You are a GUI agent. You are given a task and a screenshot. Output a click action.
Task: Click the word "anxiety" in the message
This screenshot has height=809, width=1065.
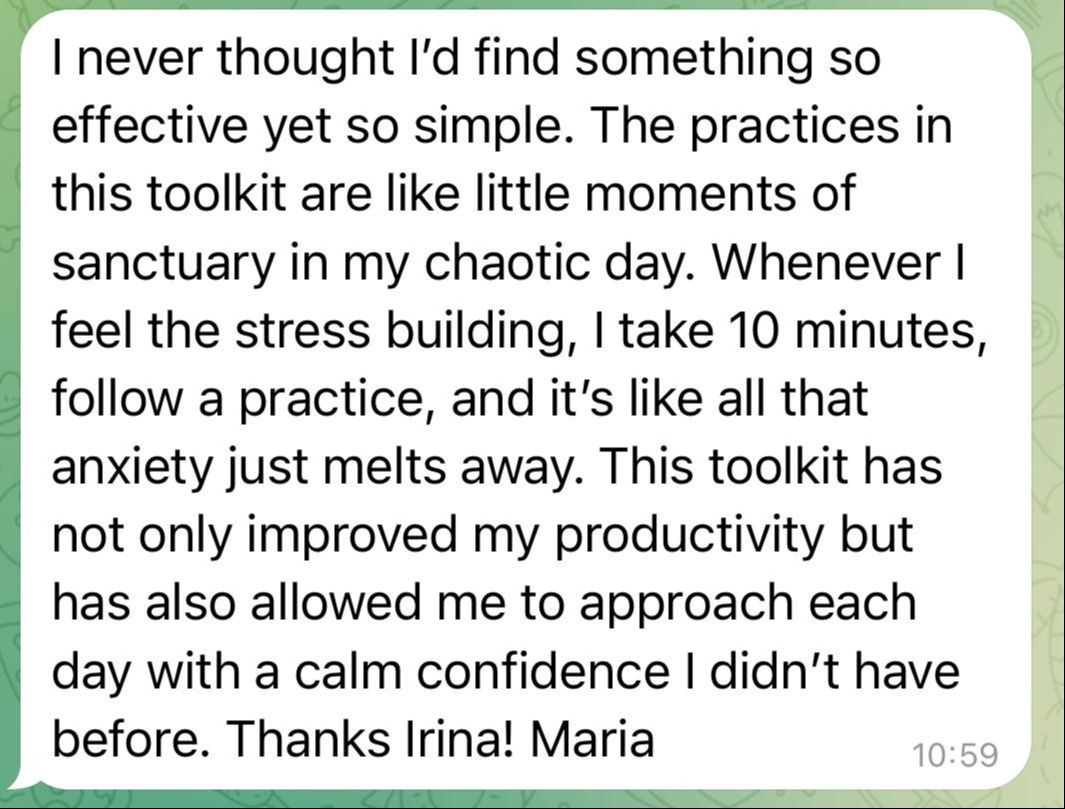point(132,469)
